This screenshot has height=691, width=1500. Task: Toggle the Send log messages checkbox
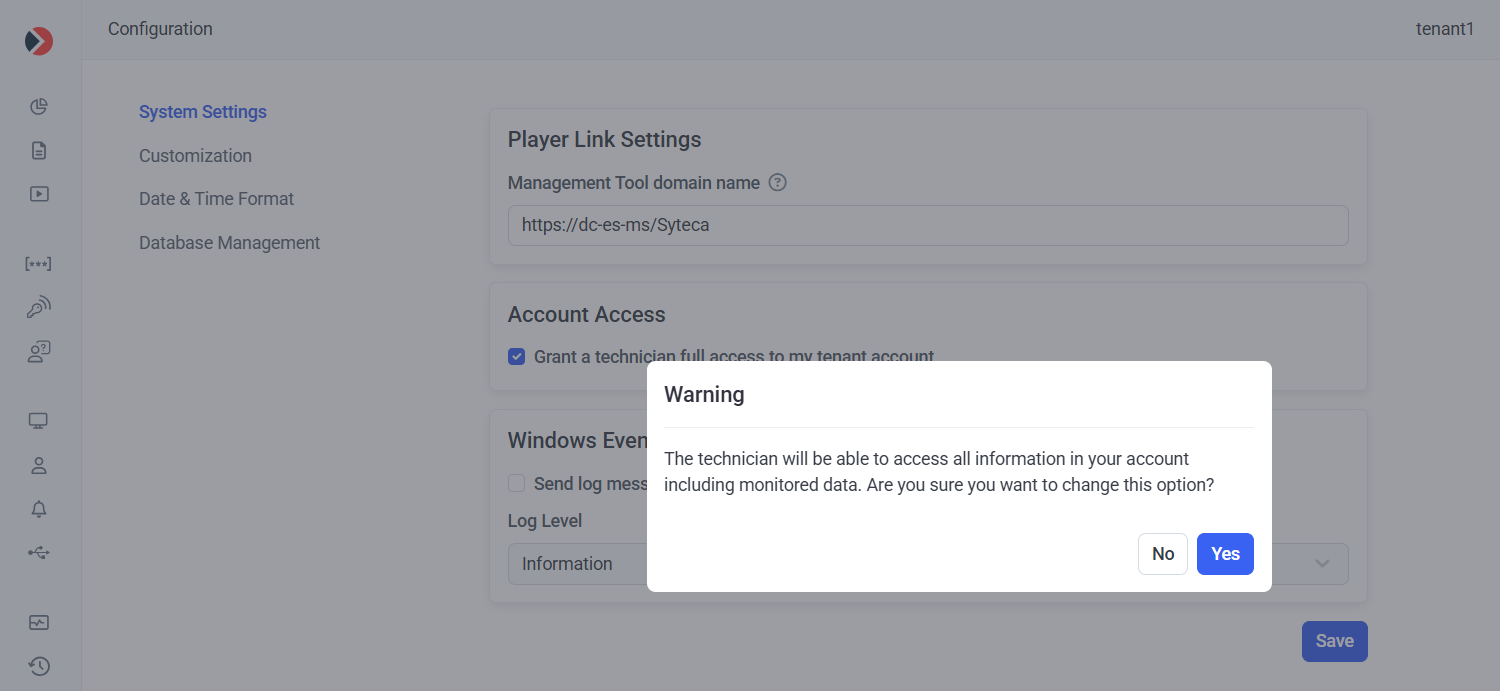[517, 484]
